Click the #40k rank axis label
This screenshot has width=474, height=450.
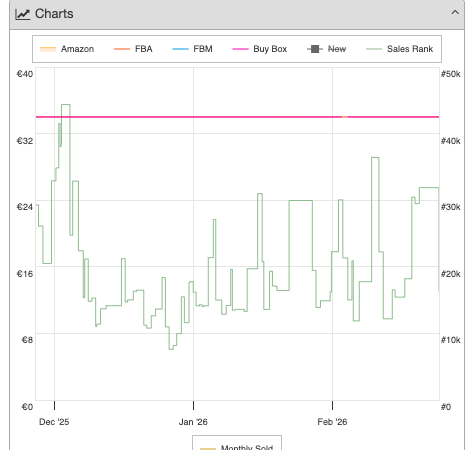(451, 141)
